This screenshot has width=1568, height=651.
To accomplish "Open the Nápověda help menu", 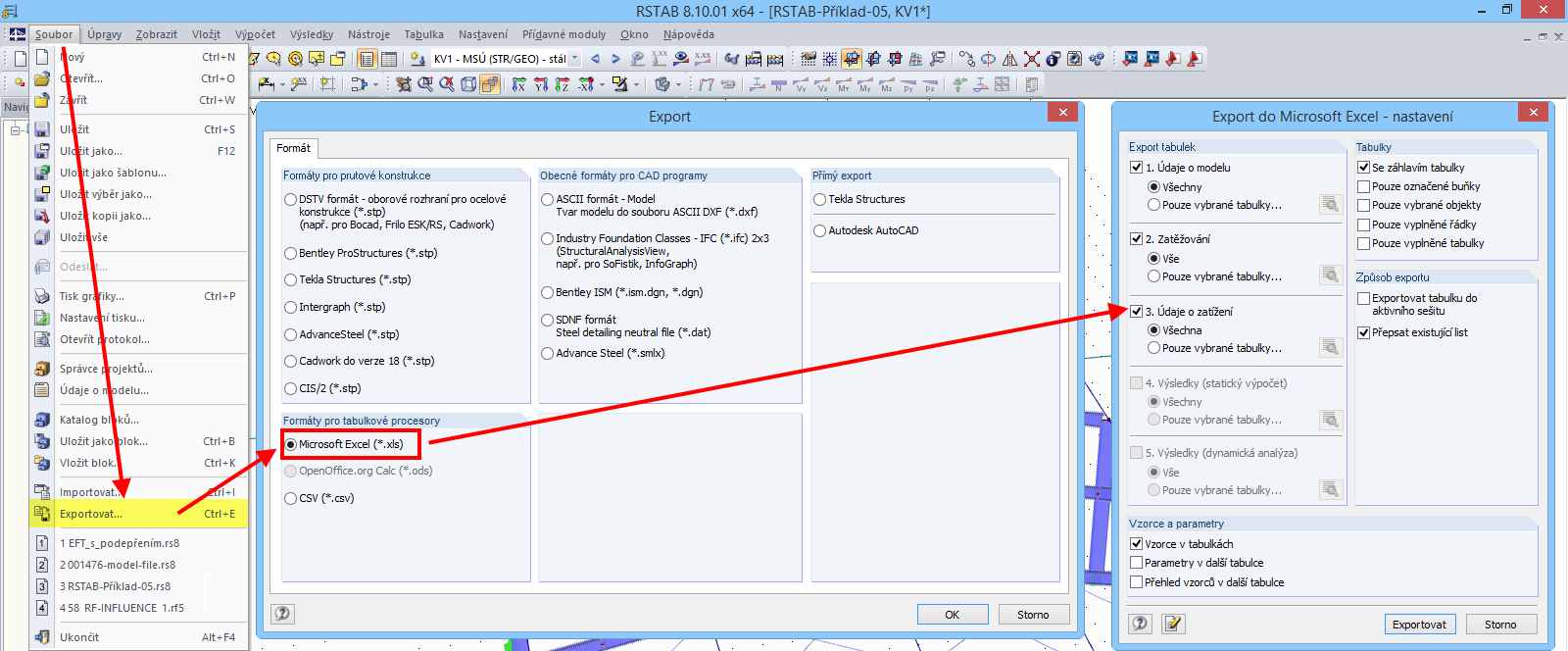I will tap(689, 34).
